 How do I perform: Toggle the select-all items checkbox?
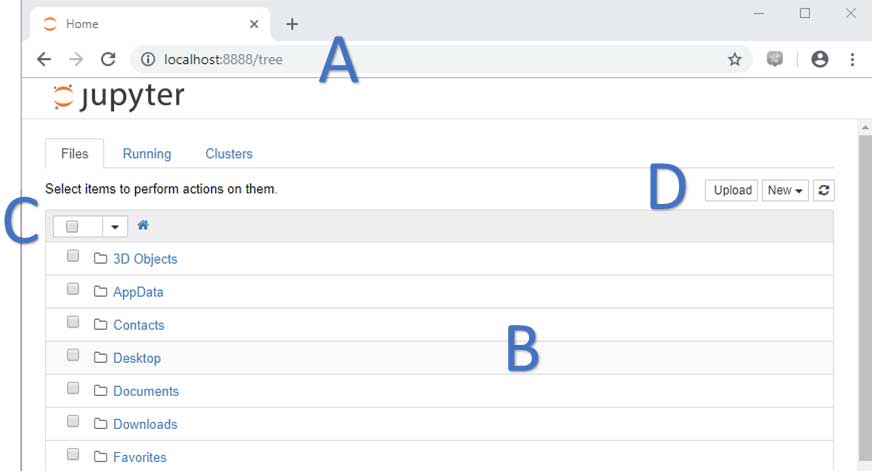72,226
